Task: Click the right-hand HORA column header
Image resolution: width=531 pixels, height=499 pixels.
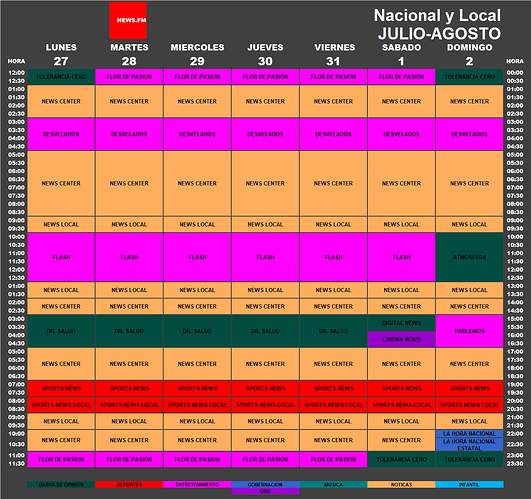Action: pos(515,61)
